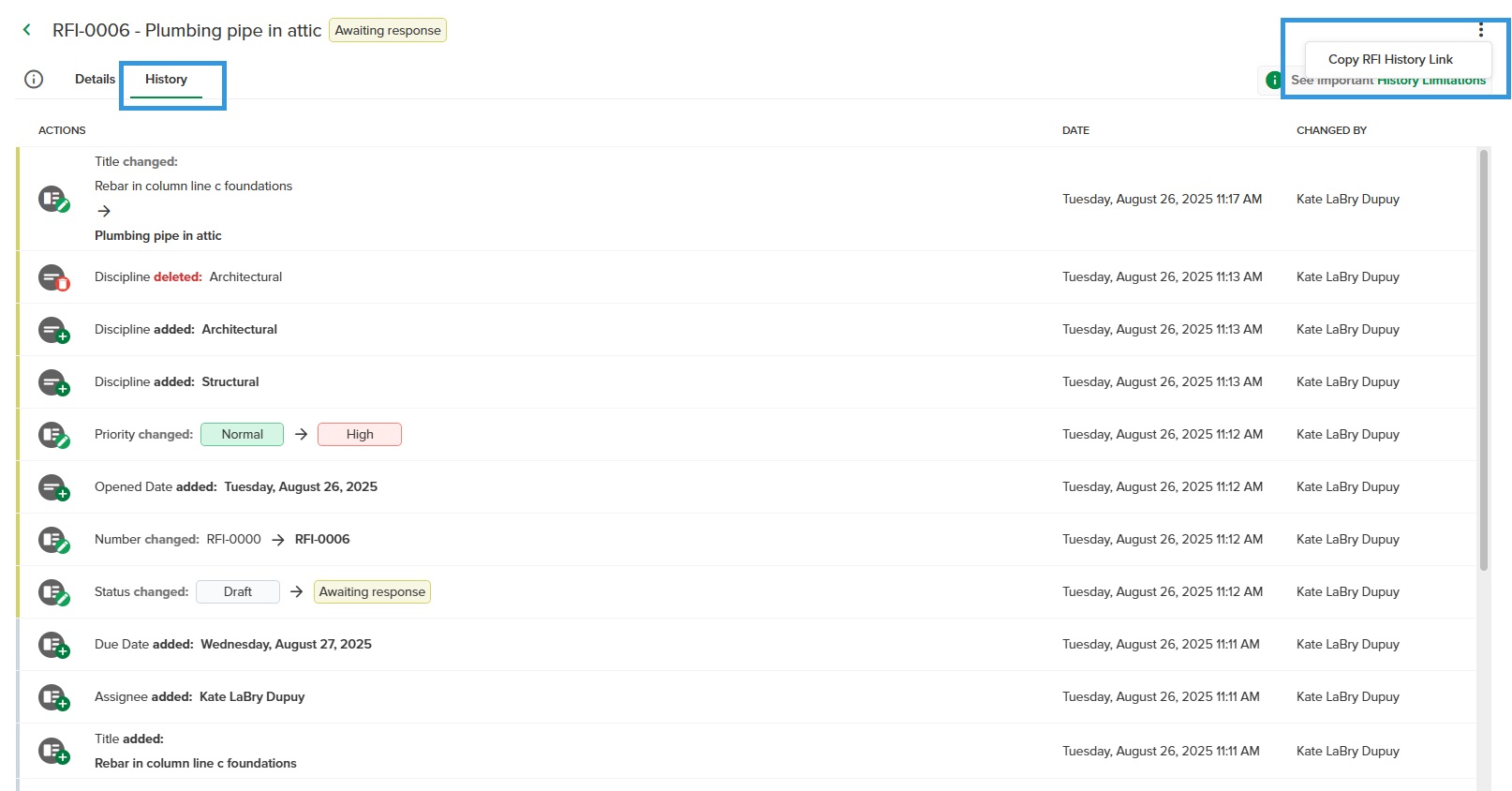Click the vertical scrollbar of history list
The image size is (1512, 791).
1484,361
